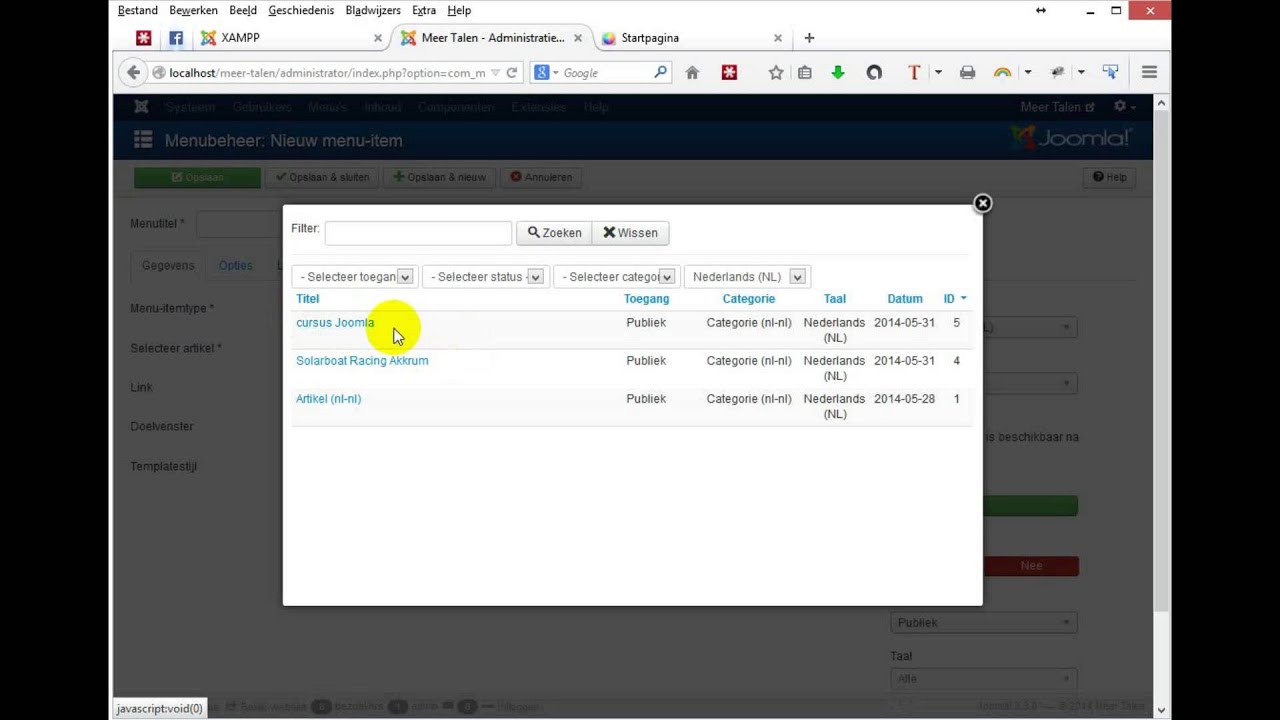Screen dimensions: 1280x720
Task: Click the page scrollbar up arrow
Action: pos(1161,103)
